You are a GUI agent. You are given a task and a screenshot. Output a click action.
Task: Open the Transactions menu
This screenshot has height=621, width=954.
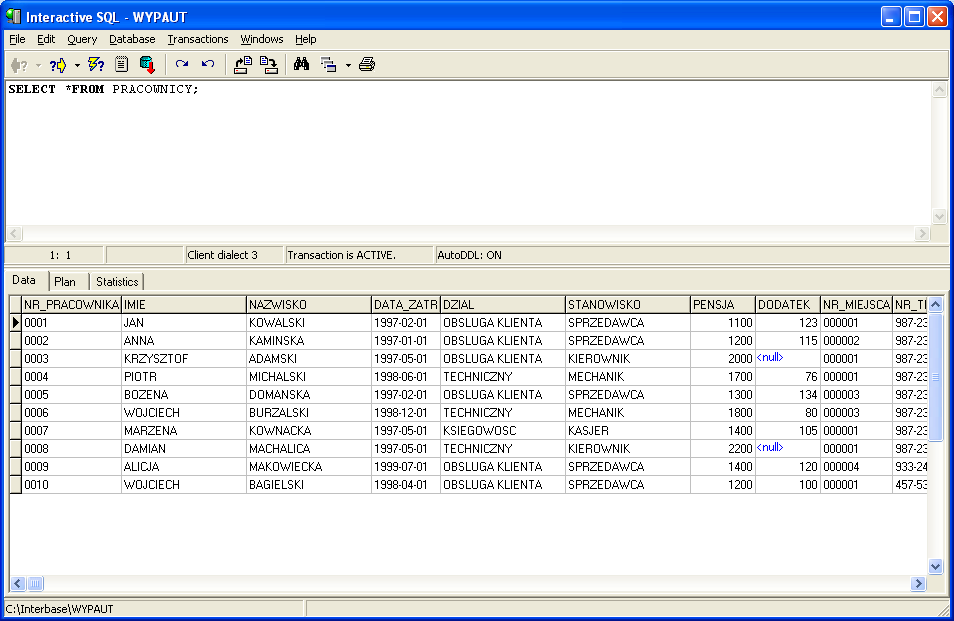click(198, 39)
